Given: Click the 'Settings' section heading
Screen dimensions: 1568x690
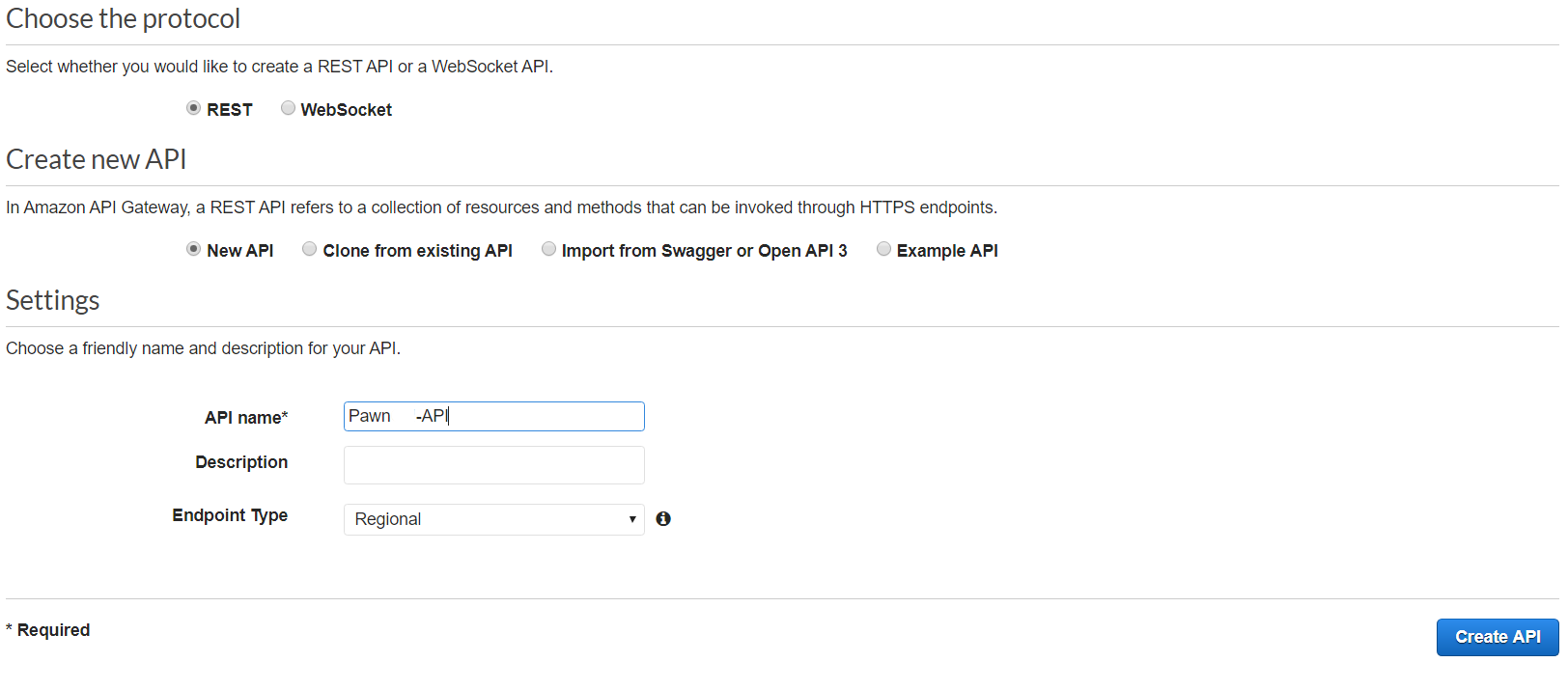Looking at the screenshot, I should (x=53, y=300).
